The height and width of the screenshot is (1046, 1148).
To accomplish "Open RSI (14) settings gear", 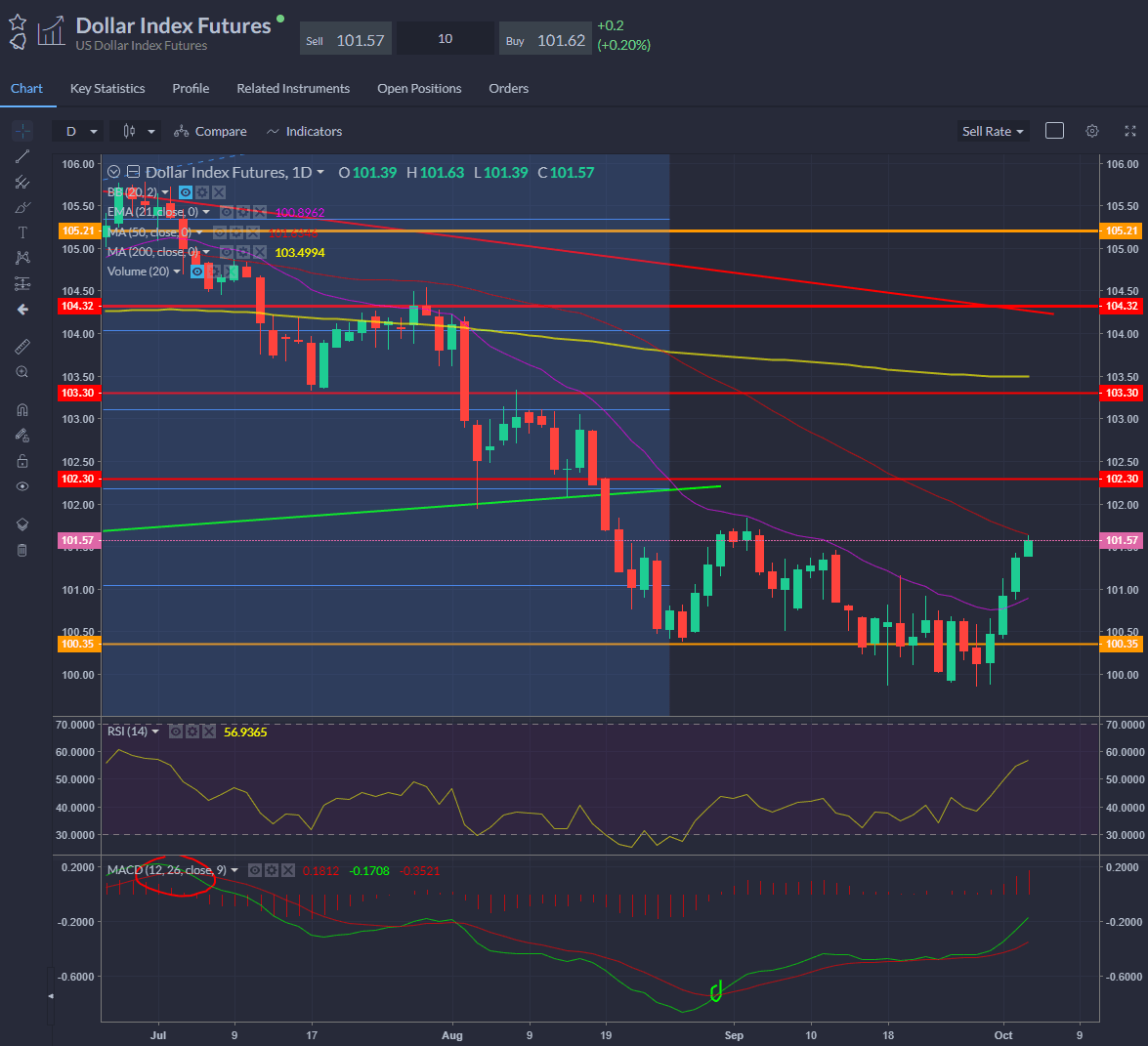I will pyautogui.click(x=192, y=732).
